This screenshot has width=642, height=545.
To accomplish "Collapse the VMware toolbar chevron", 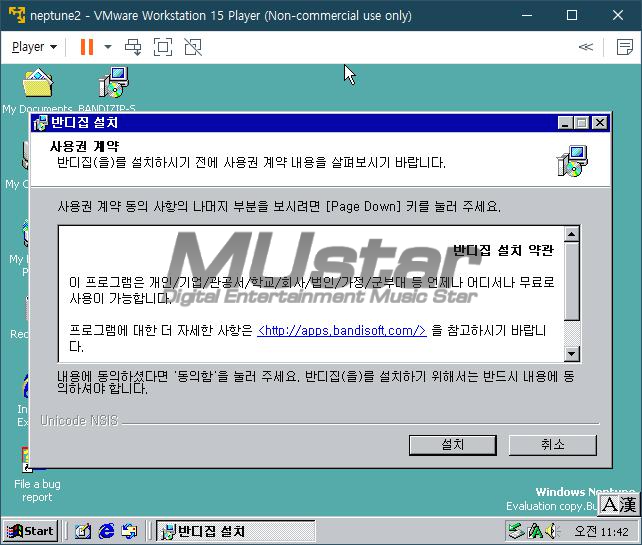I will 585,47.
